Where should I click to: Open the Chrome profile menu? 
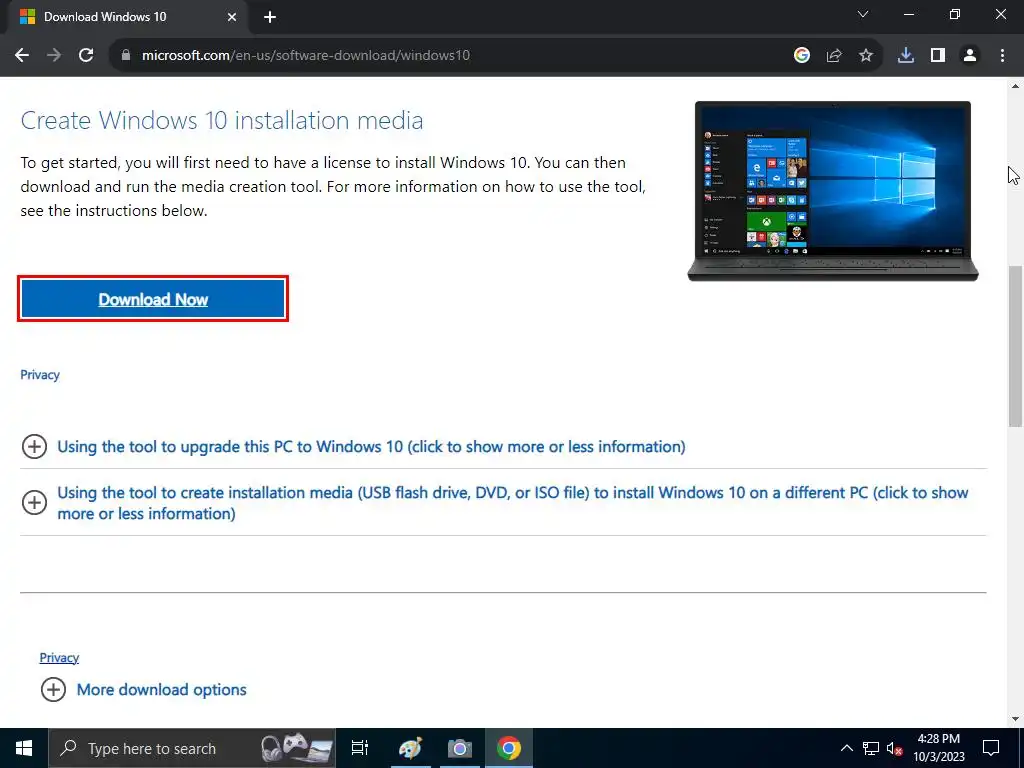pyautogui.click(x=970, y=56)
